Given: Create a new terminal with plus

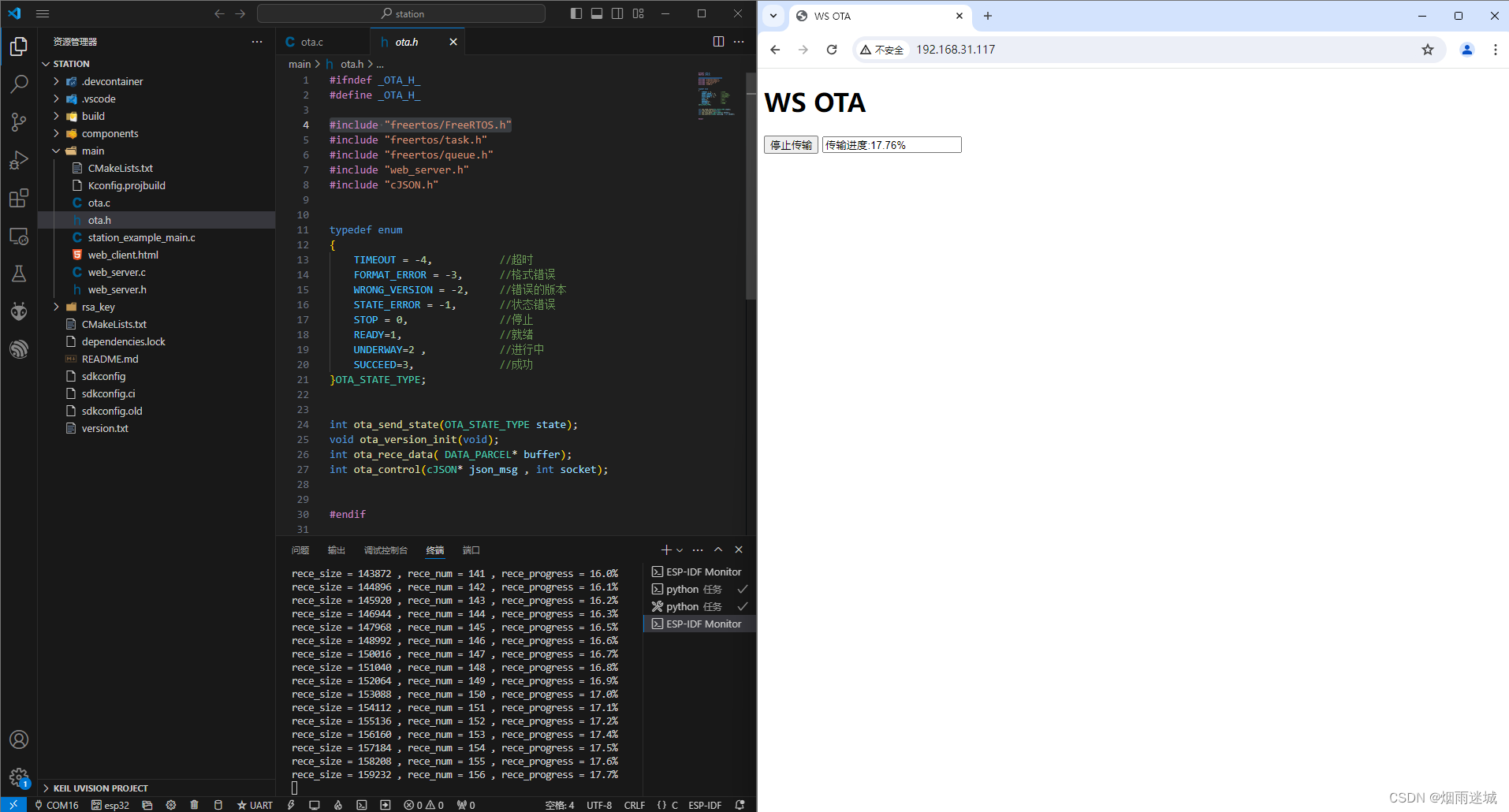Looking at the screenshot, I should pos(666,549).
